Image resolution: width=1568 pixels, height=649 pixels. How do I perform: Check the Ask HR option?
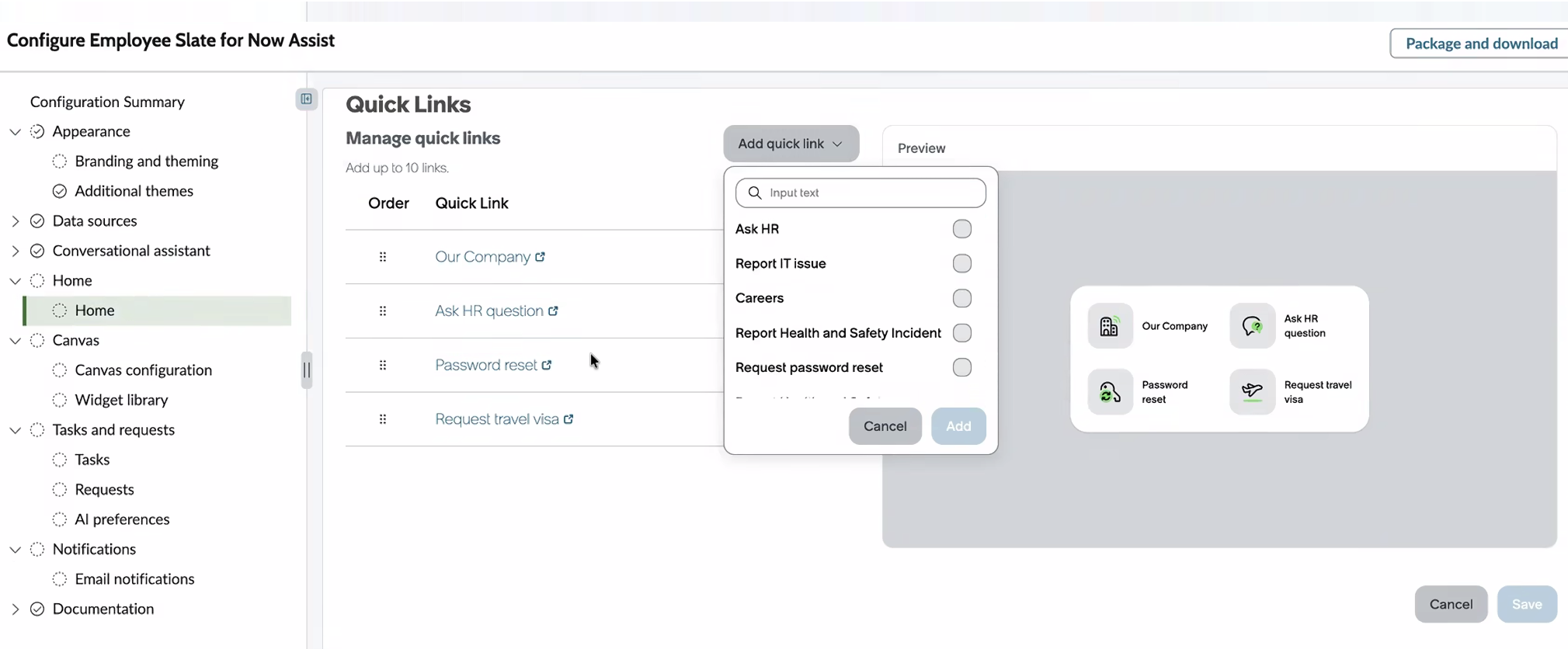[962, 229]
